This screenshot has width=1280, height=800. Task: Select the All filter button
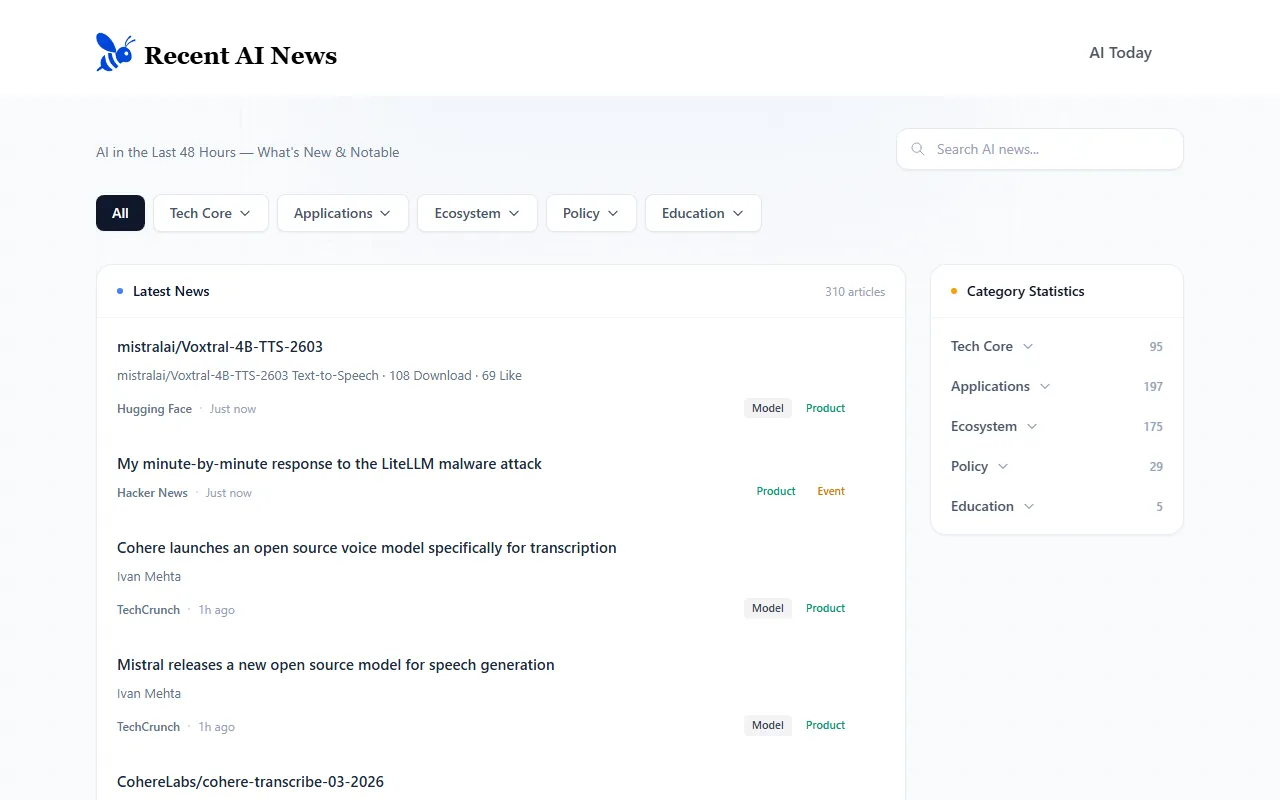[x=120, y=213]
